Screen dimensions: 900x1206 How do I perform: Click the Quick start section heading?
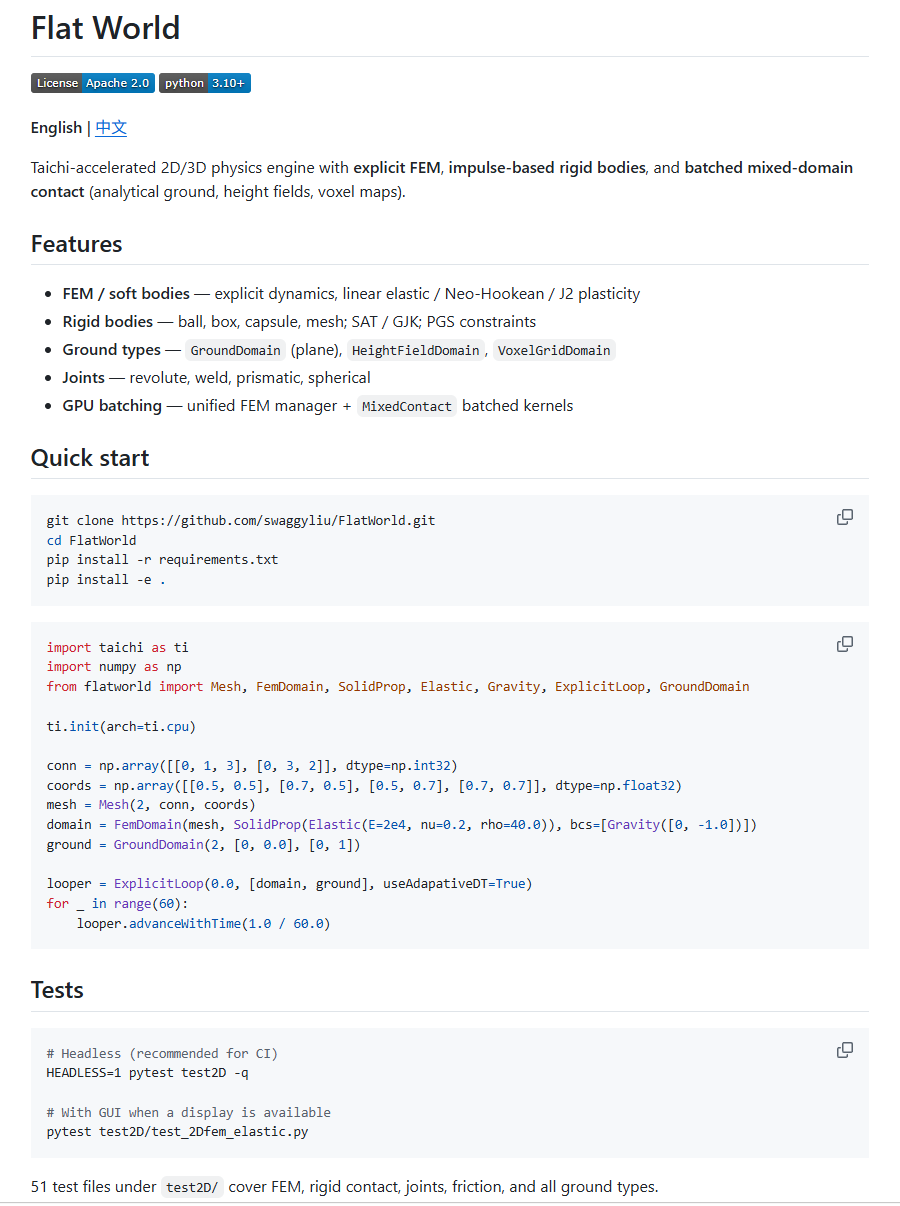90,458
